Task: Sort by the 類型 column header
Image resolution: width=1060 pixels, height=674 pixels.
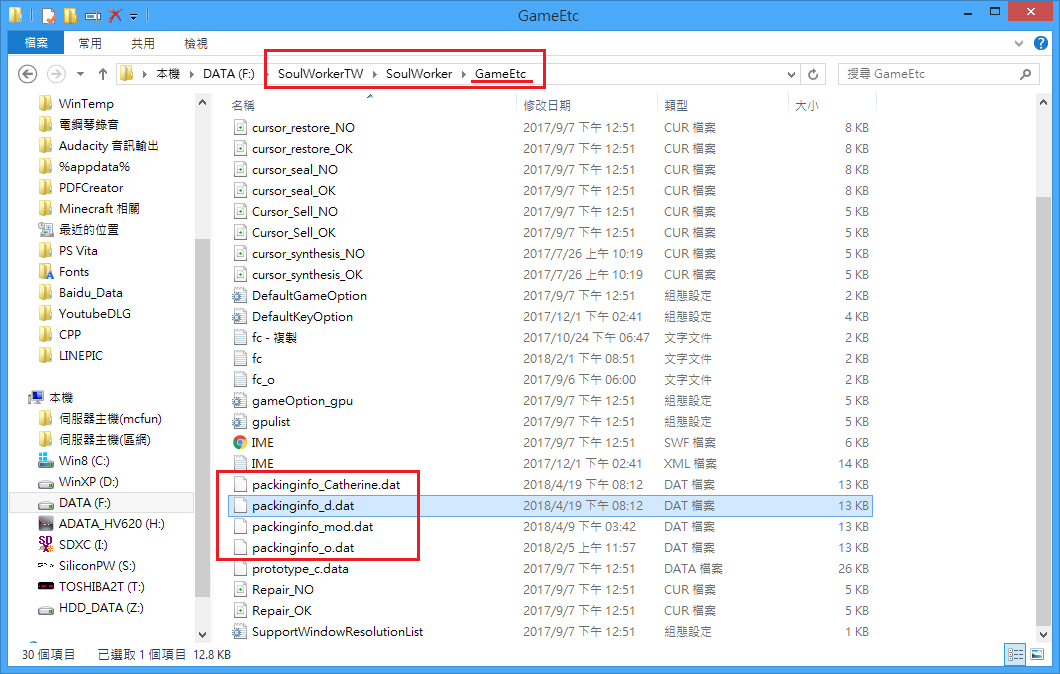Action: point(676,105)
